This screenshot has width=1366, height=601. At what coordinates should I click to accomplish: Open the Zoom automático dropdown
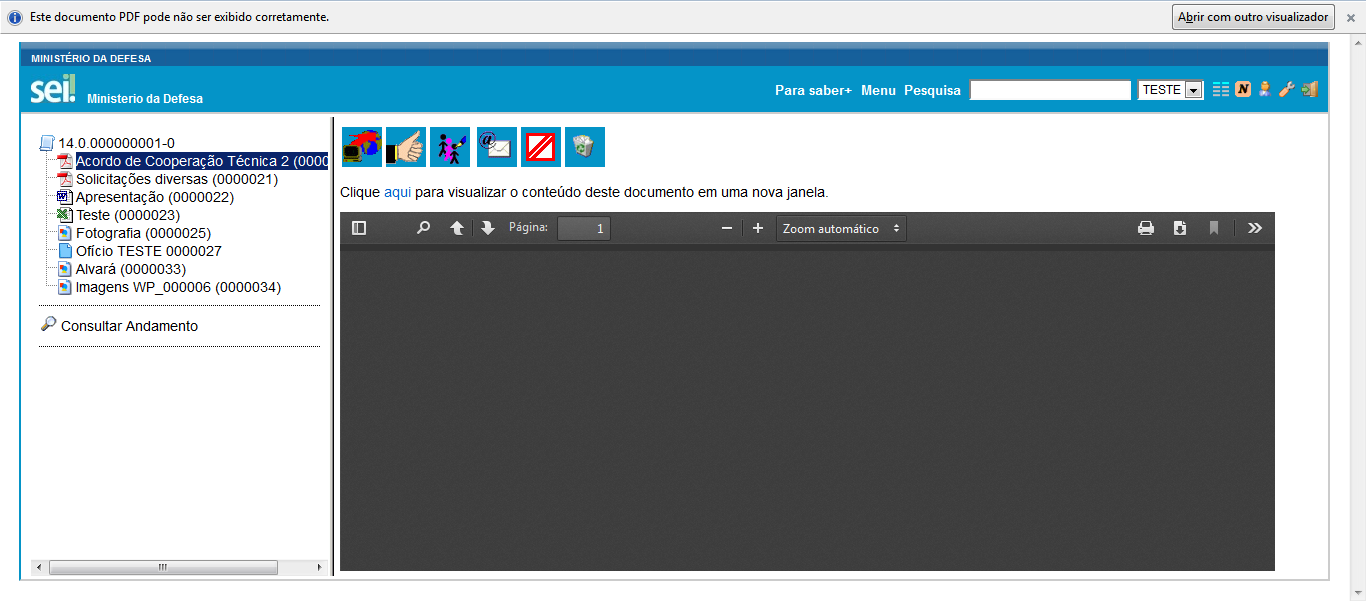point(841,229)
